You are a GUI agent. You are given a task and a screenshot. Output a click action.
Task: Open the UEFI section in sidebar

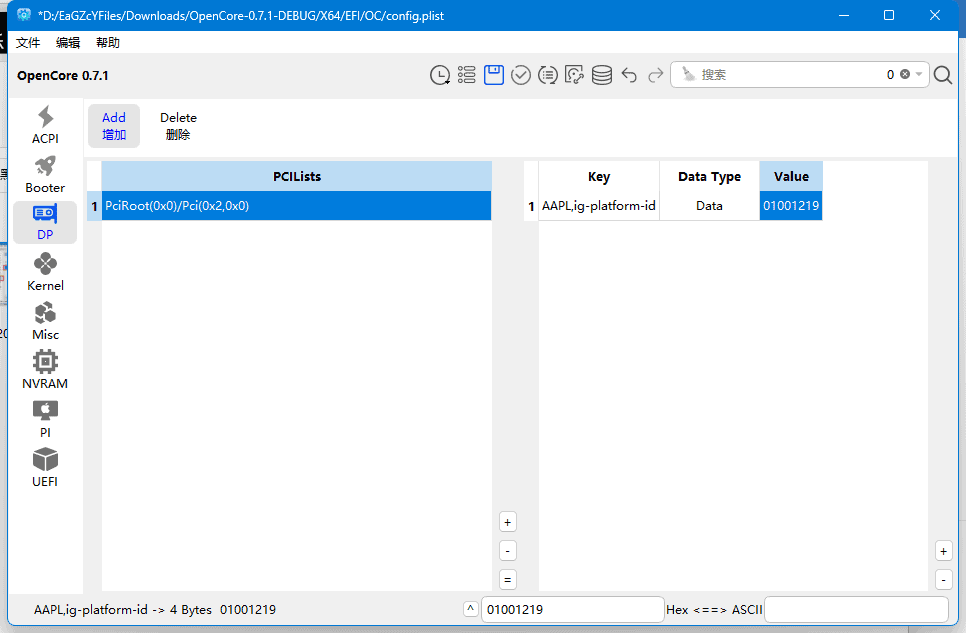point(45,468)
